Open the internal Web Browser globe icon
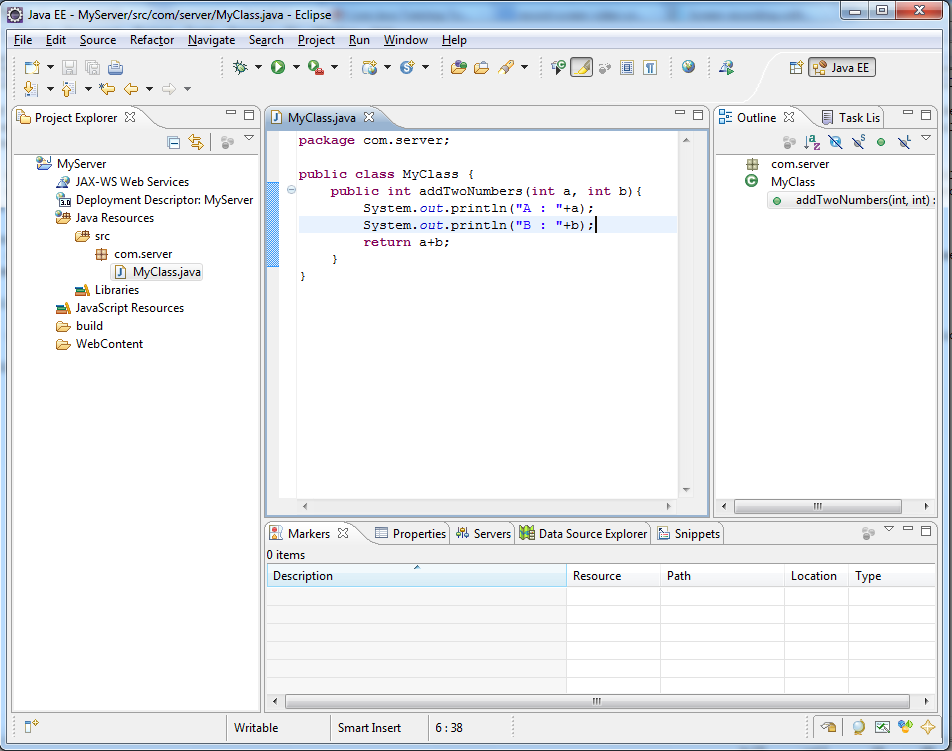 pyautogui.click(x=688, y=67)
